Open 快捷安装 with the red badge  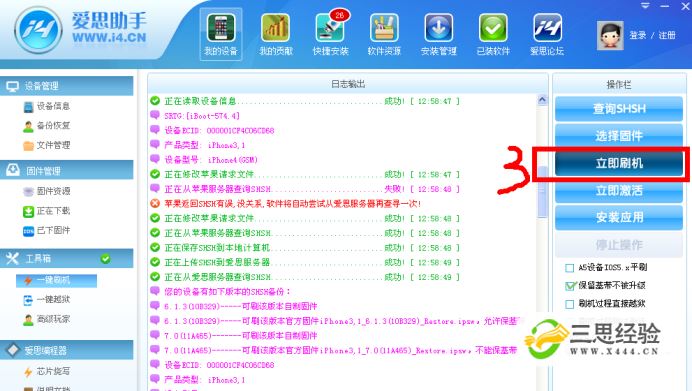tap(331, 34)
